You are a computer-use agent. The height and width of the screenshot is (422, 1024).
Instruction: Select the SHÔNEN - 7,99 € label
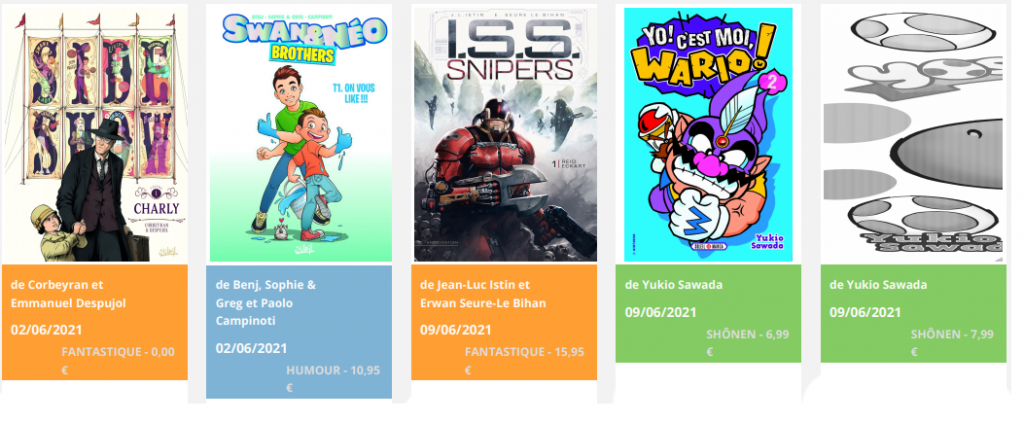coord(952,343)
